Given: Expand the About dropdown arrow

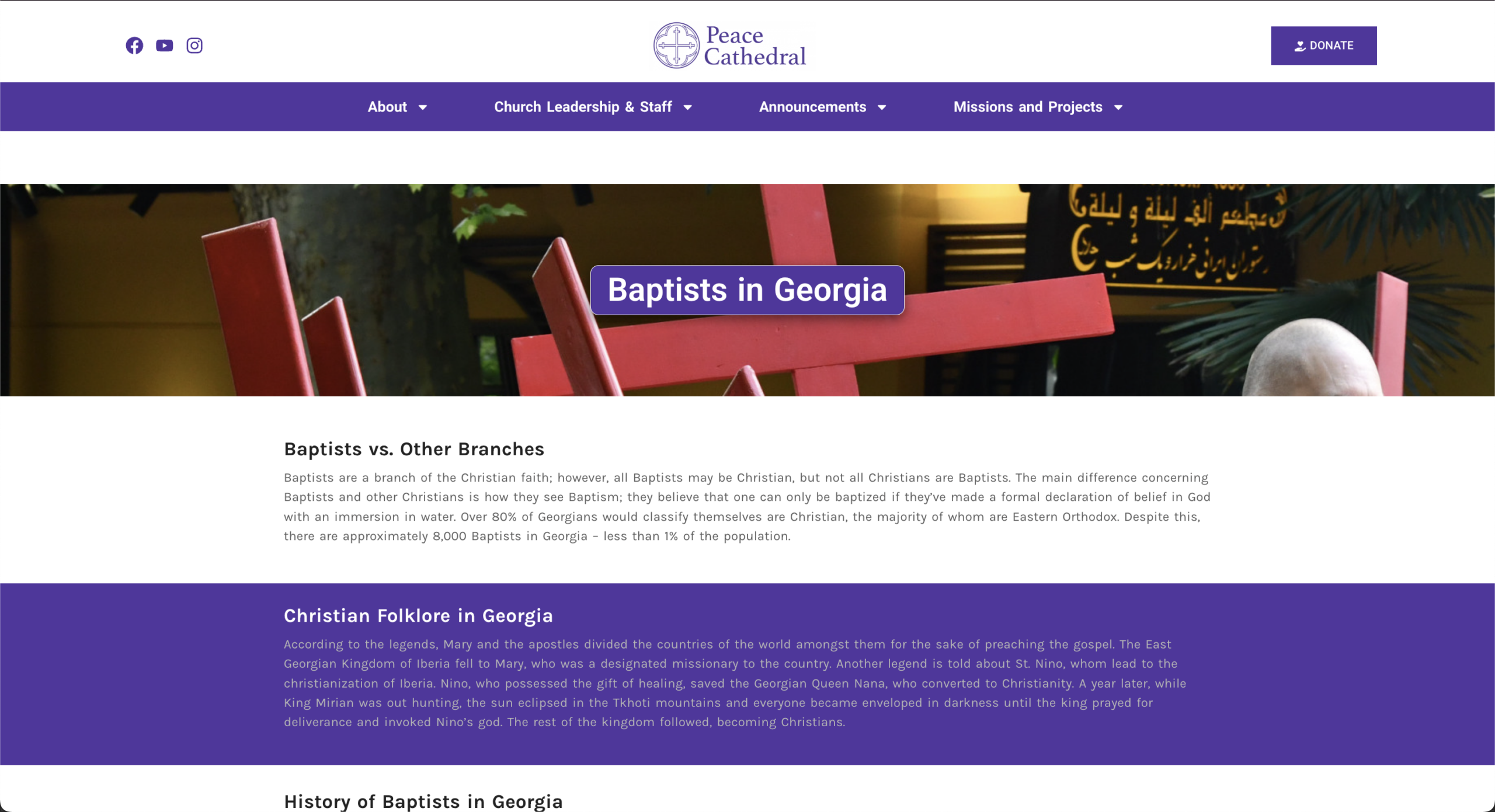Looking at the screenshot, I should (x=423, y=107).
